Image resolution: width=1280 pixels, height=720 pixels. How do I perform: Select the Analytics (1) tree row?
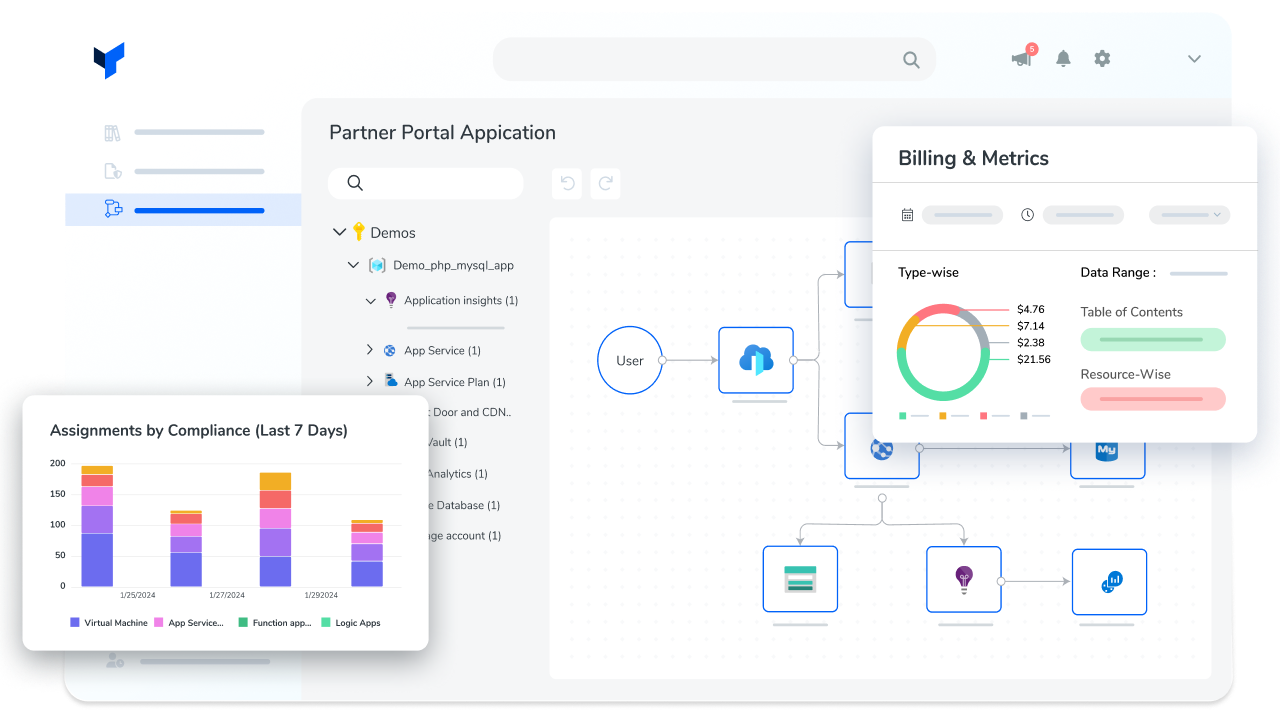click(457, 474)
